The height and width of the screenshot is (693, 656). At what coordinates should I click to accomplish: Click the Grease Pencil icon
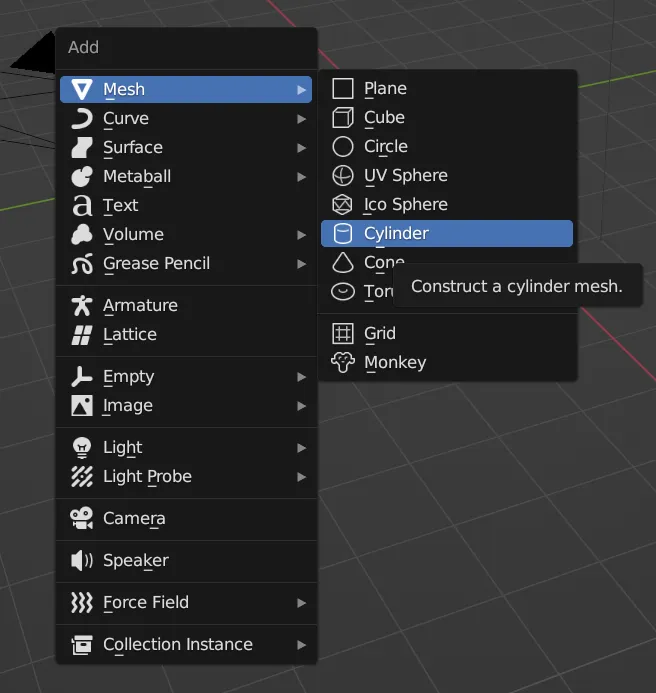tap(82, 263)
